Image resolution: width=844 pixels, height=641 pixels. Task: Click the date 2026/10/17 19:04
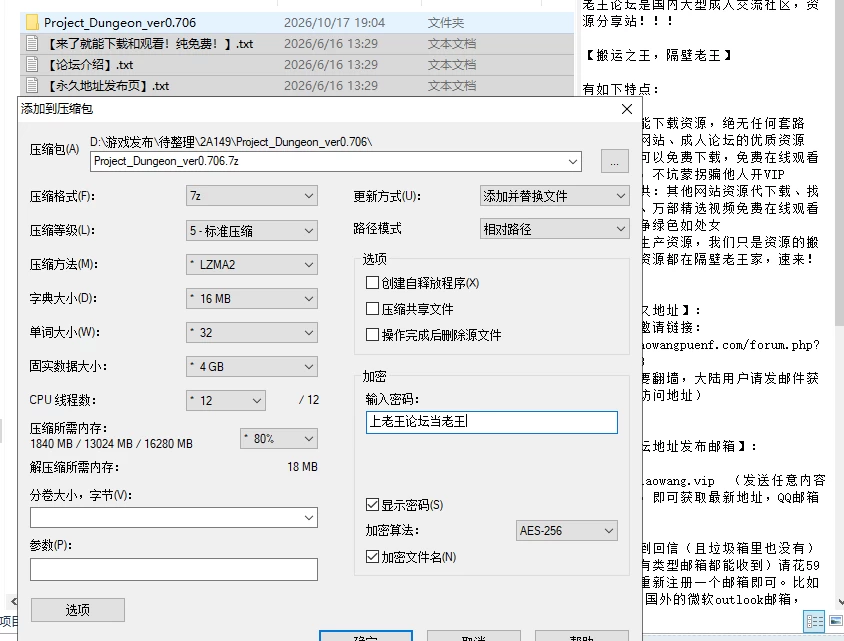point(334,23)
